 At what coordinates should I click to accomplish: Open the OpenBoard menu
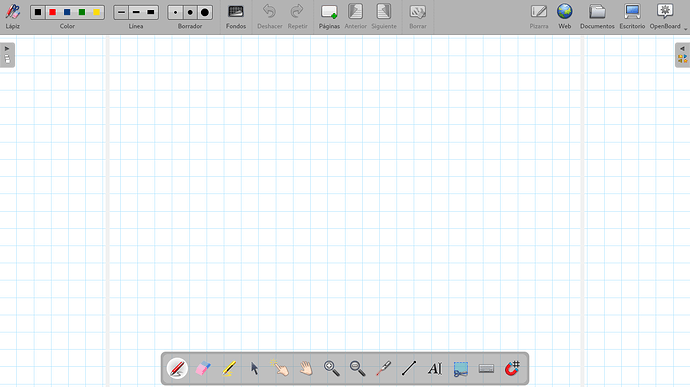tap(665, 16)
